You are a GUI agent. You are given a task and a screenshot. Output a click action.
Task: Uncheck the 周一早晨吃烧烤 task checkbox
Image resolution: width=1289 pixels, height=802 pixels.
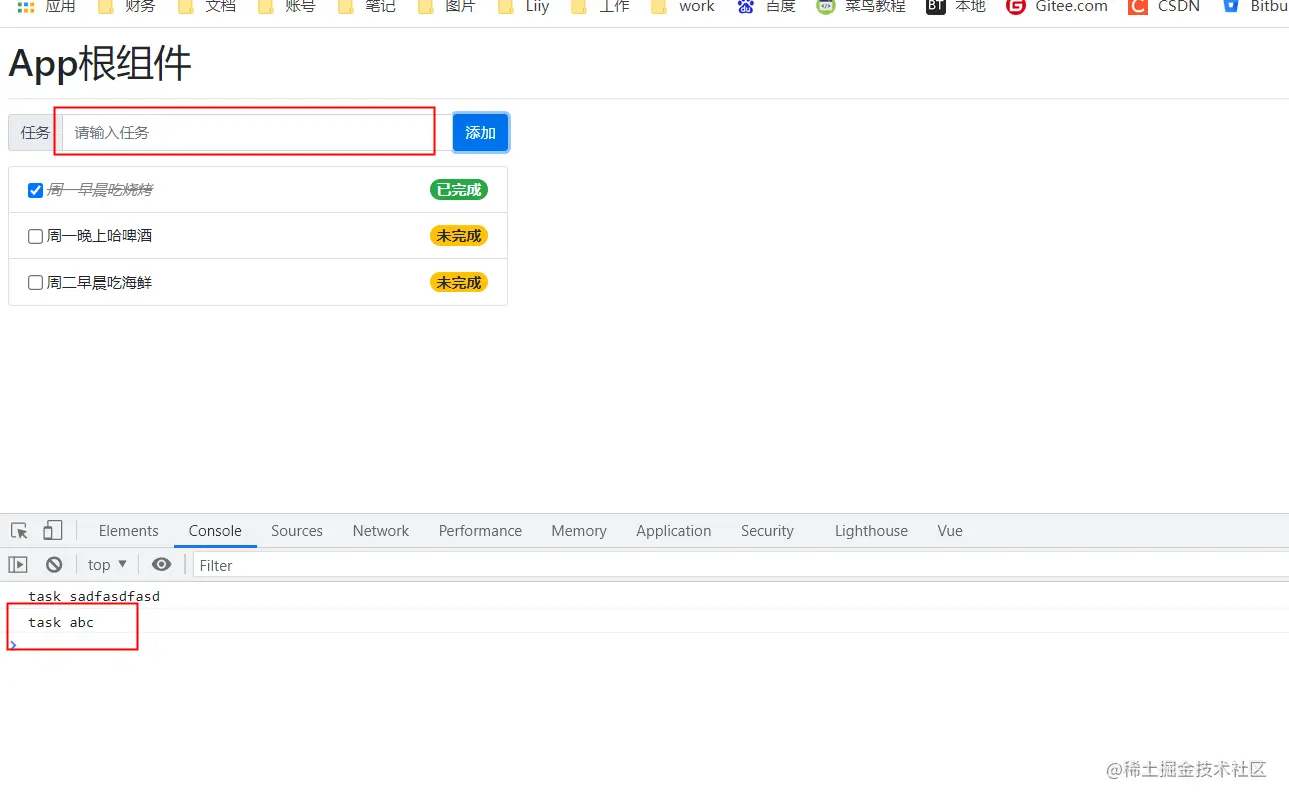(x=36, y=190)
